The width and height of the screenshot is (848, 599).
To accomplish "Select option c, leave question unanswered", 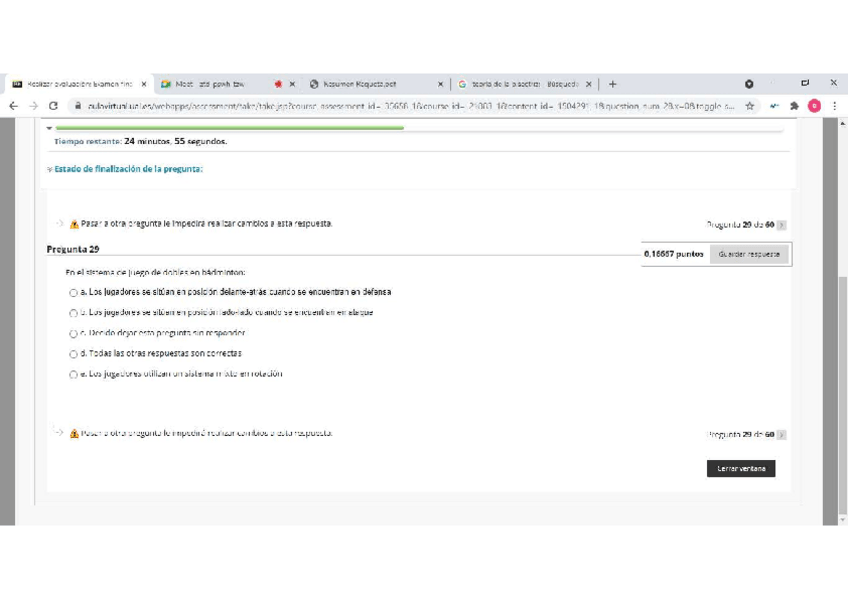I will (74, 334).
